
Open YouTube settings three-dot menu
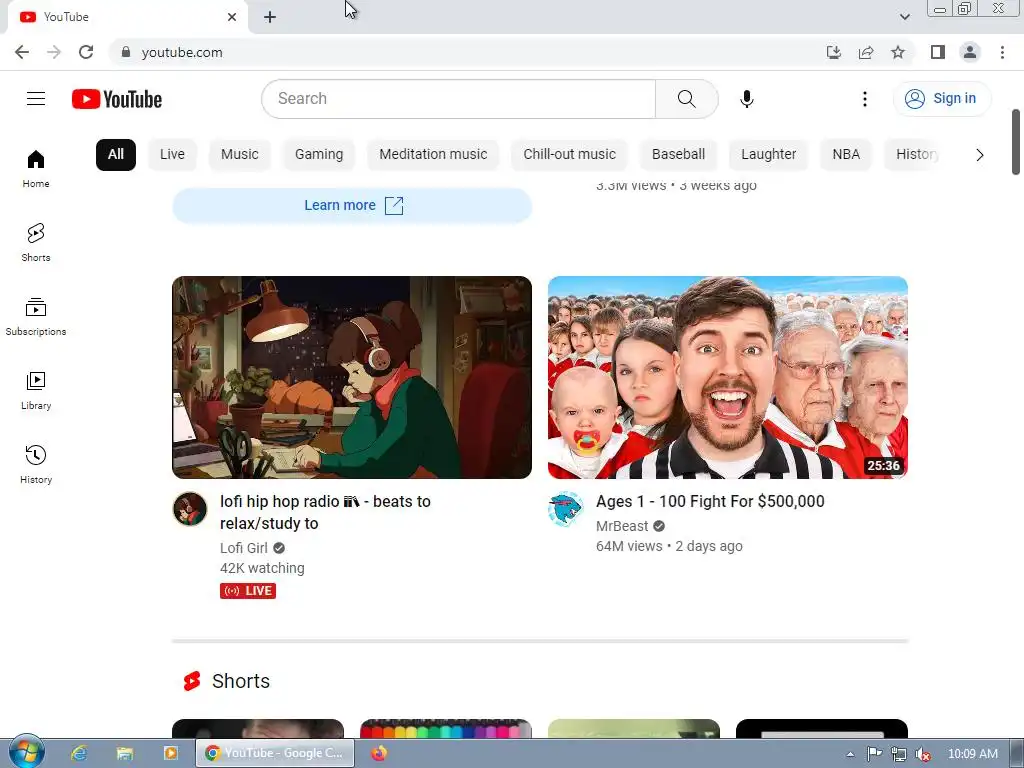click(865, 99)
